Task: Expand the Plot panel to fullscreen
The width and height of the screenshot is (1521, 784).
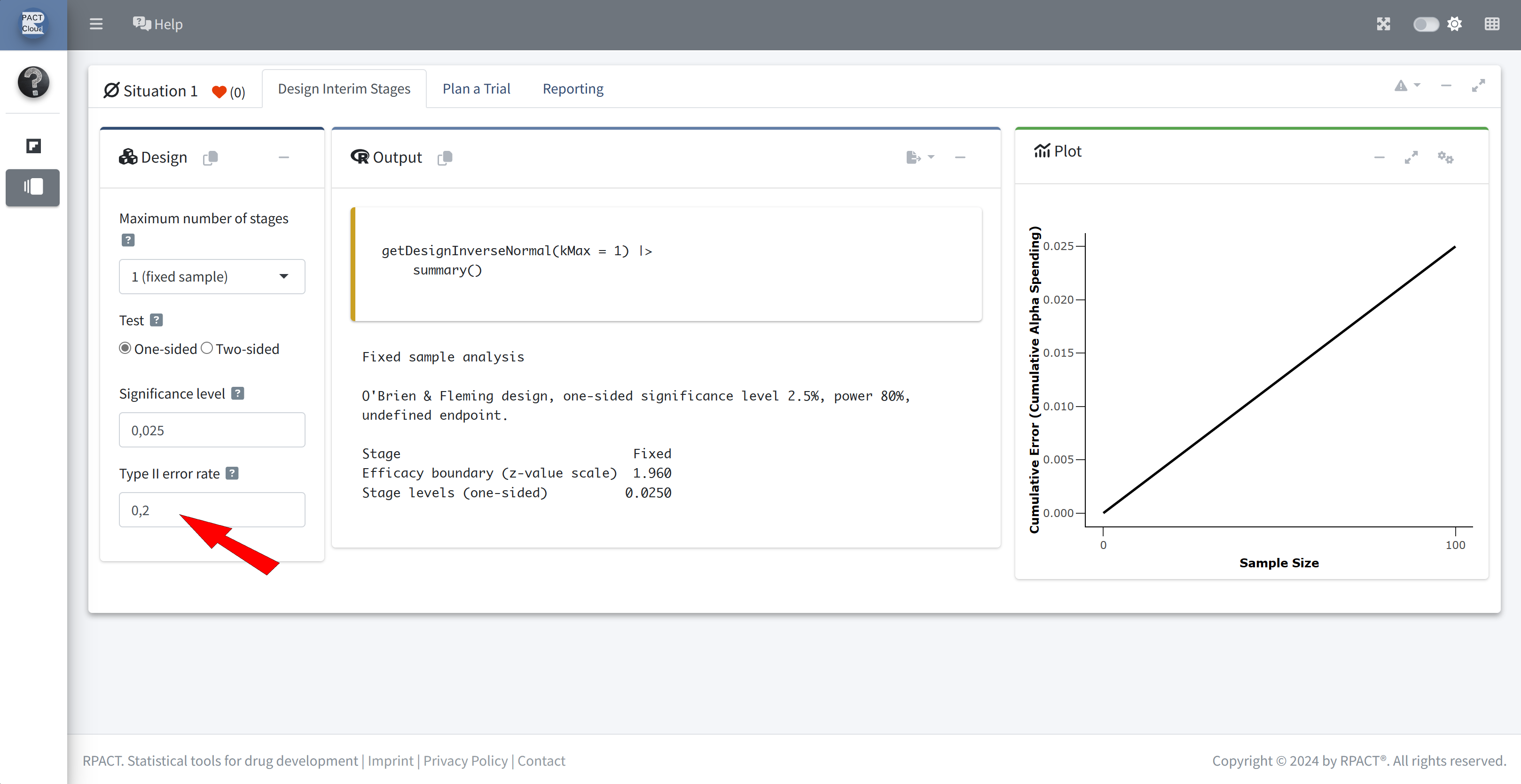Action: tap(1411, 157)
